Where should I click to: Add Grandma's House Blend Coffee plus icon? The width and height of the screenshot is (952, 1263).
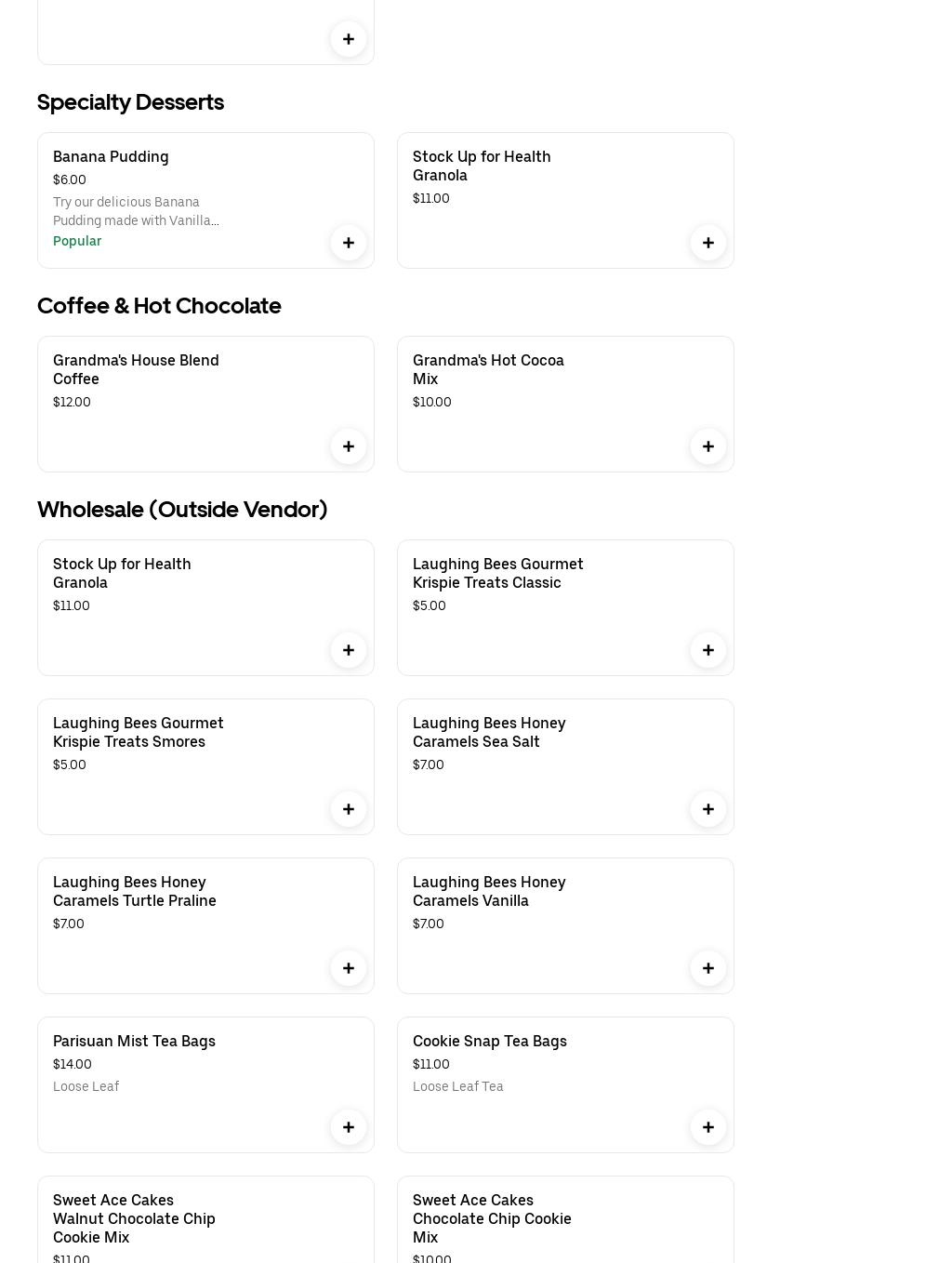click(x=349, y=446)
